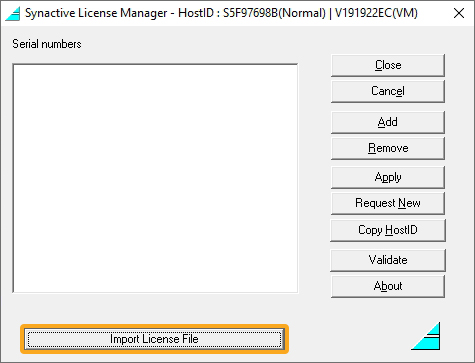The width and height of the screenshot is (475, 363).
Task: Apply the license changes
Action: pyautogui.click(x=388, y=177)
